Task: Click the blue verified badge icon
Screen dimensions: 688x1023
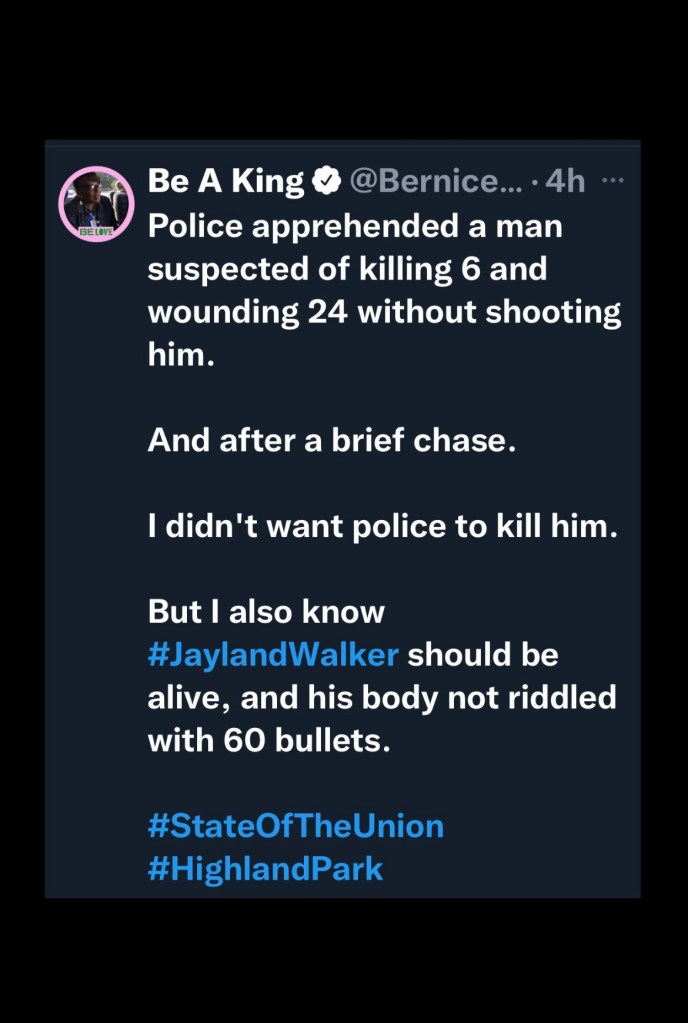Action: 326,182
